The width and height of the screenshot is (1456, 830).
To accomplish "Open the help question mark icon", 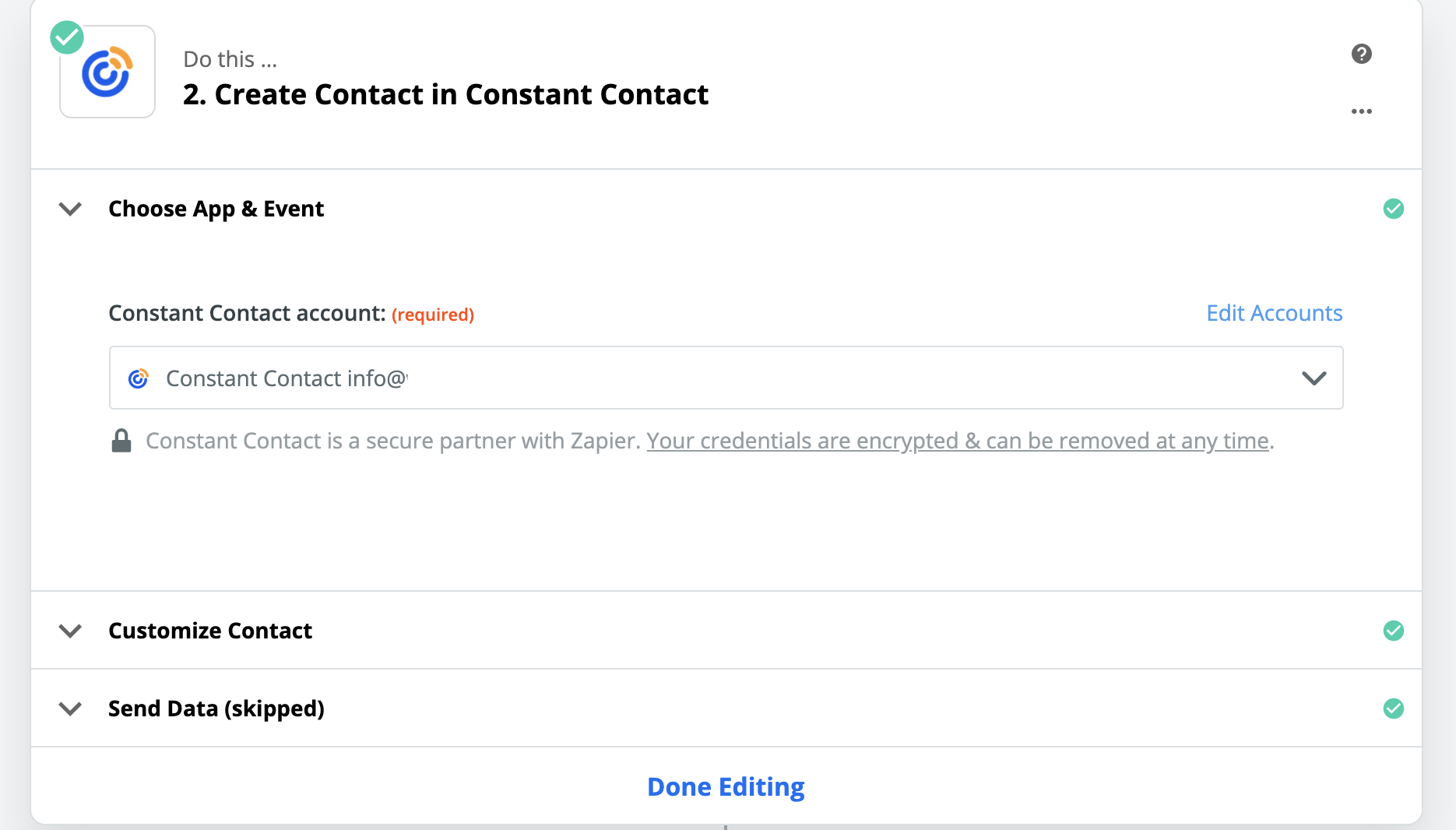I will tap(1361, 54).
